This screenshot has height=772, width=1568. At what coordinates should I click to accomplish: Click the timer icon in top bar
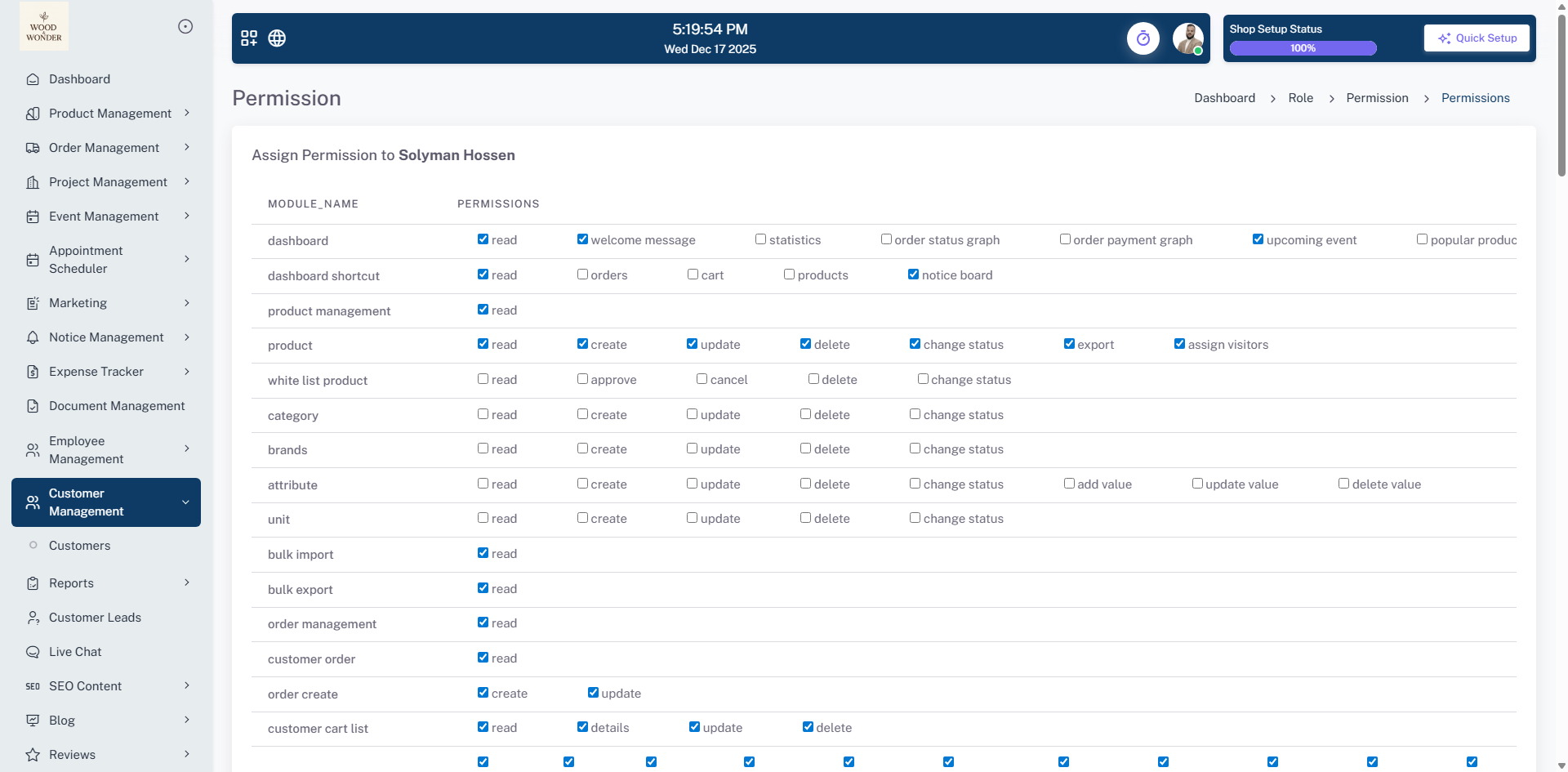[x=1143, y=38]
